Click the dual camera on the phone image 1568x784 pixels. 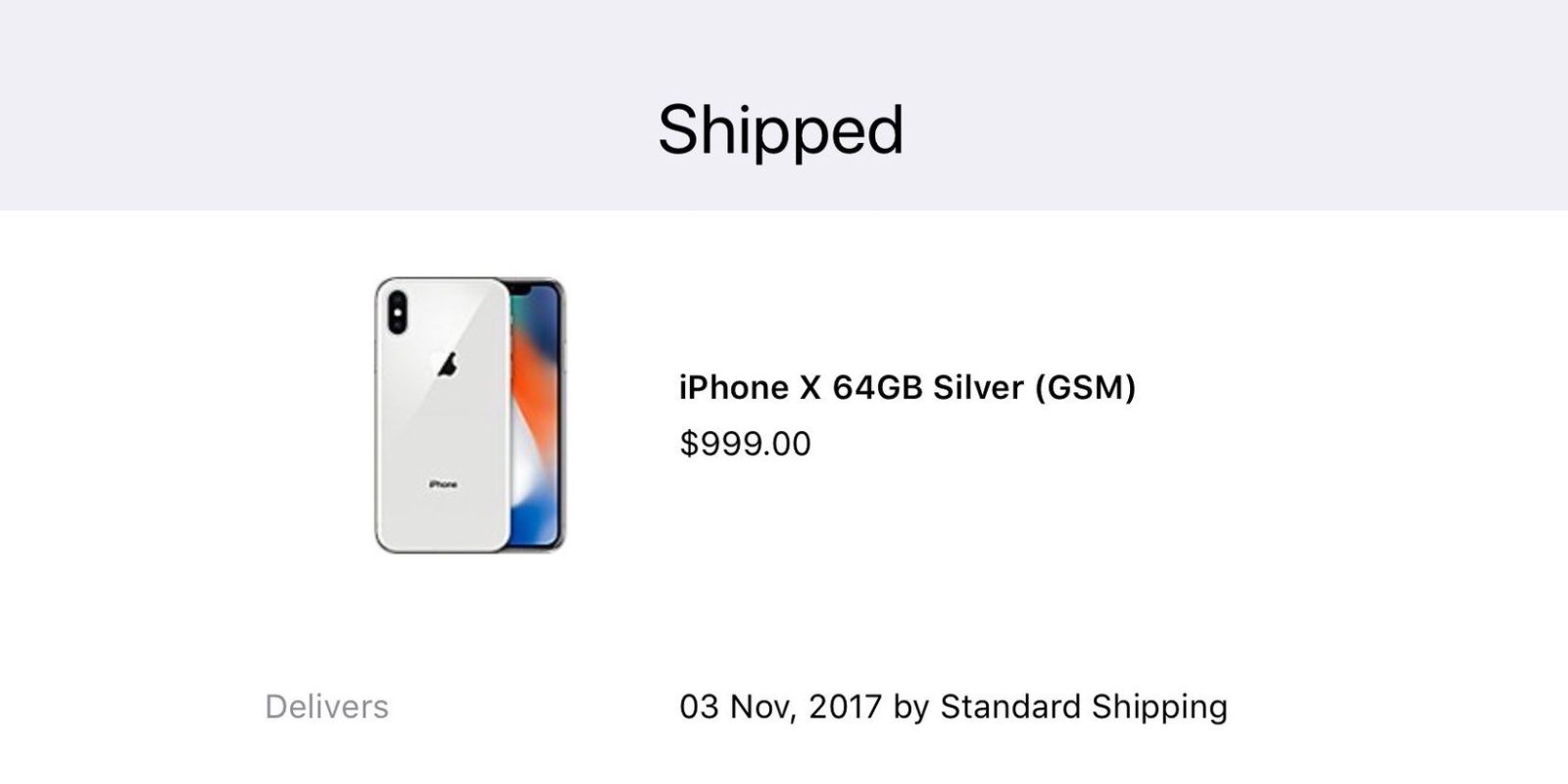[x=398, y=312]
